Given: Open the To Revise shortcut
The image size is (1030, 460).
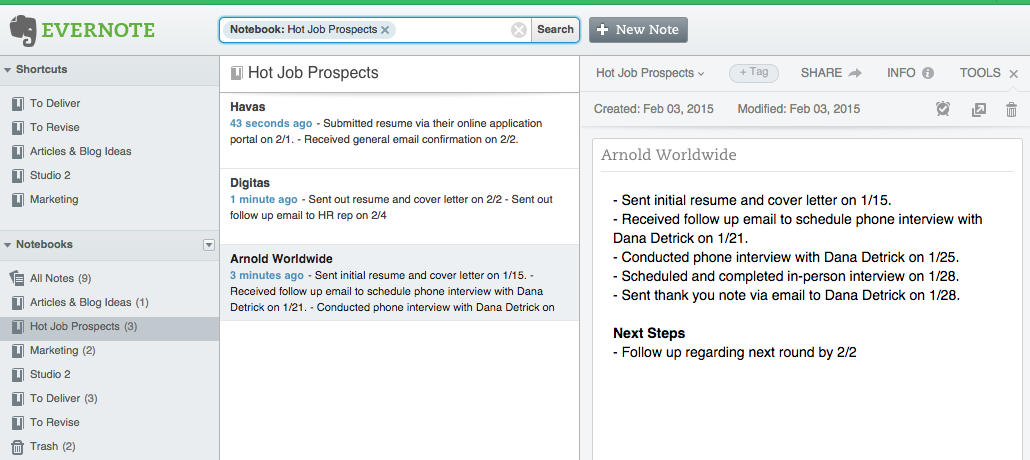Looking at the screenshot, I should [55, 127].
